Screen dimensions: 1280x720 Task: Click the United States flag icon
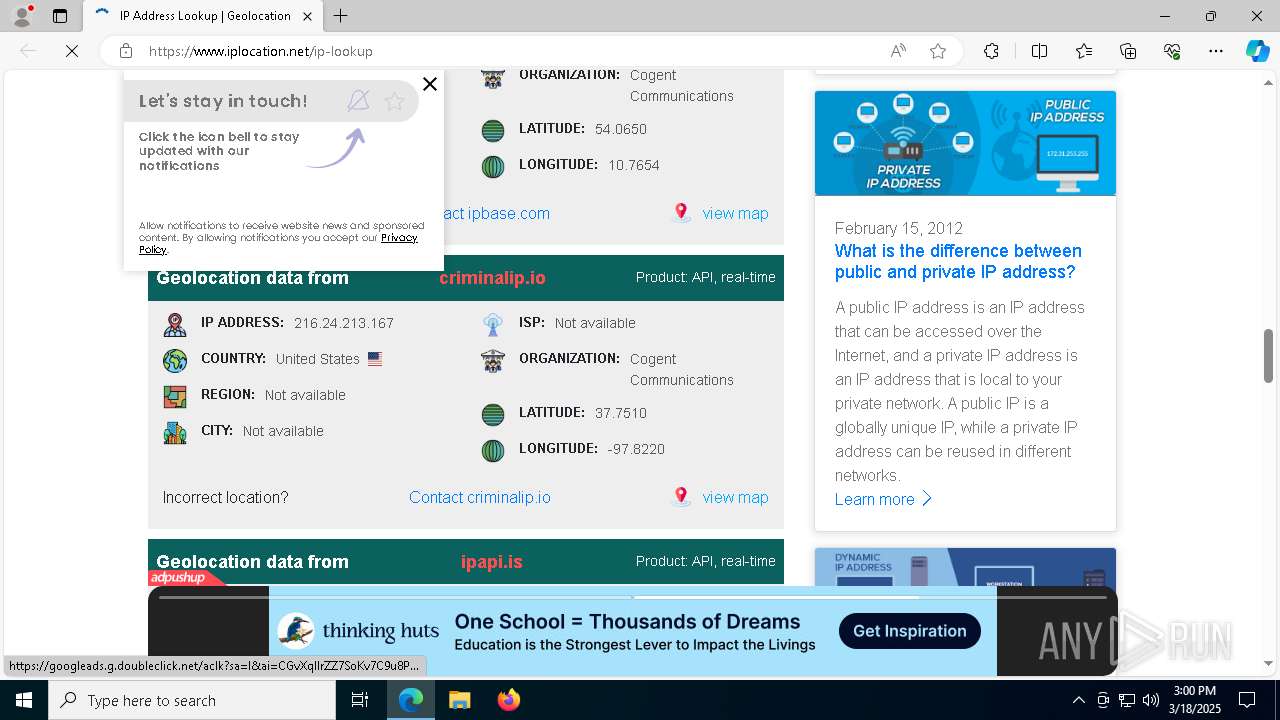tap(375, 359)
